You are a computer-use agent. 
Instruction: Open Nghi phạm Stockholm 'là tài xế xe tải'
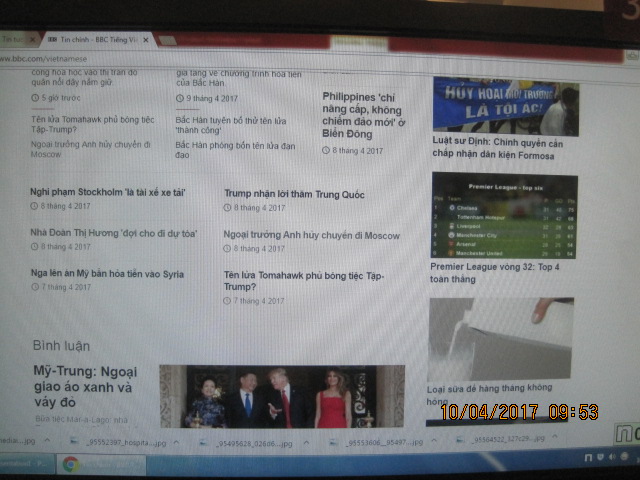(108, 192)
